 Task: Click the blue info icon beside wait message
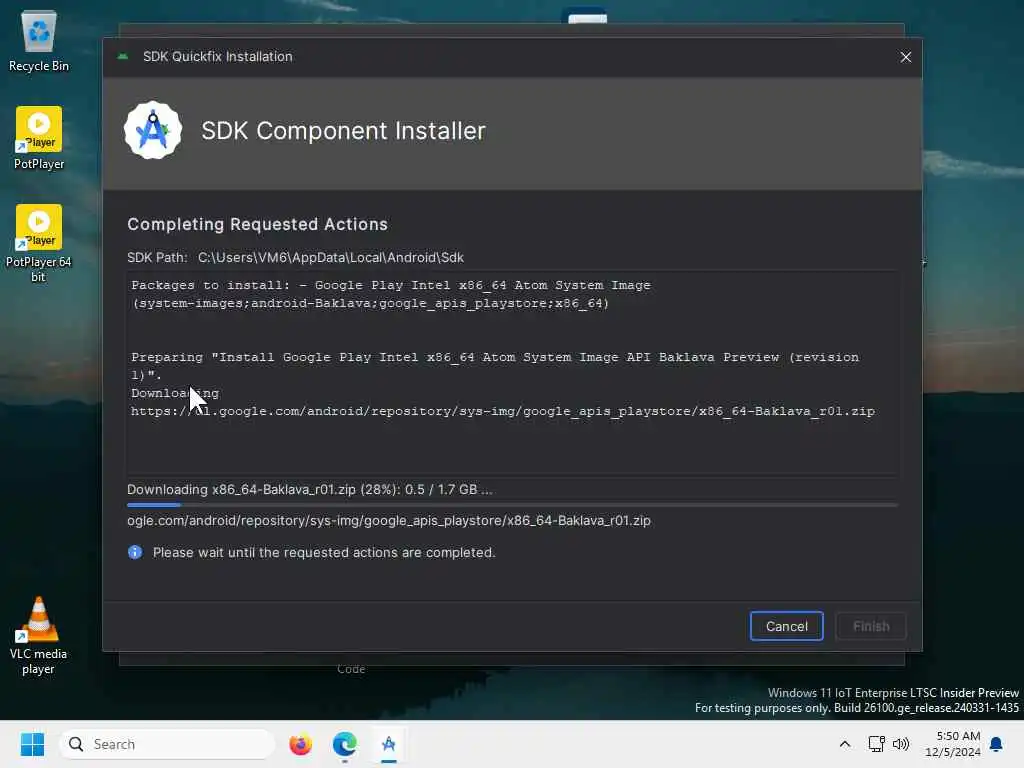pos(135,552)
